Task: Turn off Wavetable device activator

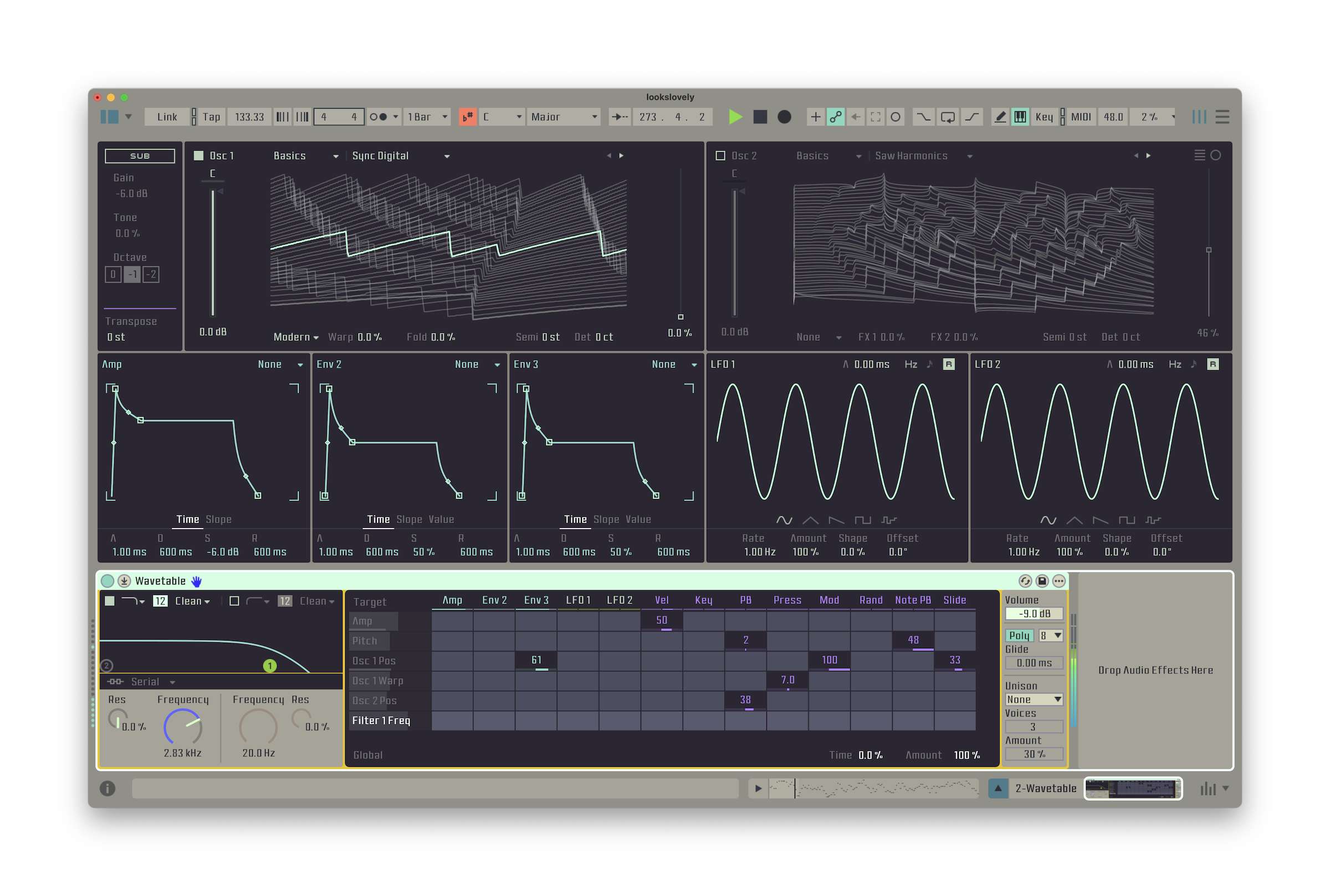Action: [x=108, y=581]
